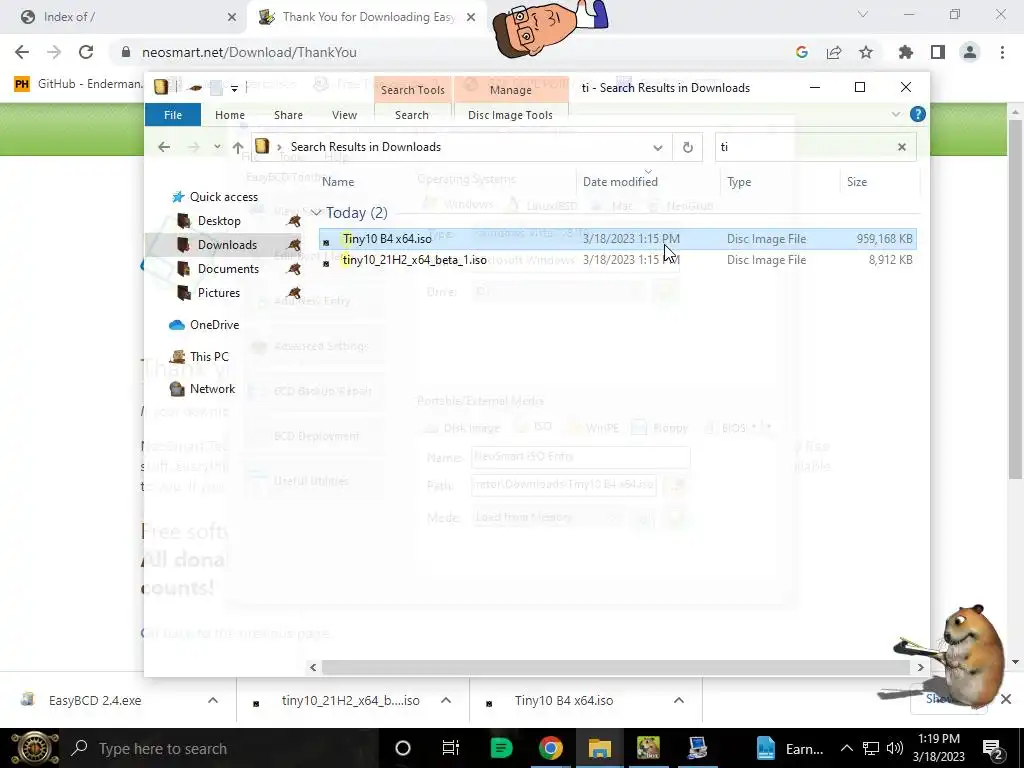Open Chrome extensions puzzle icon

(x=906, y=52)
